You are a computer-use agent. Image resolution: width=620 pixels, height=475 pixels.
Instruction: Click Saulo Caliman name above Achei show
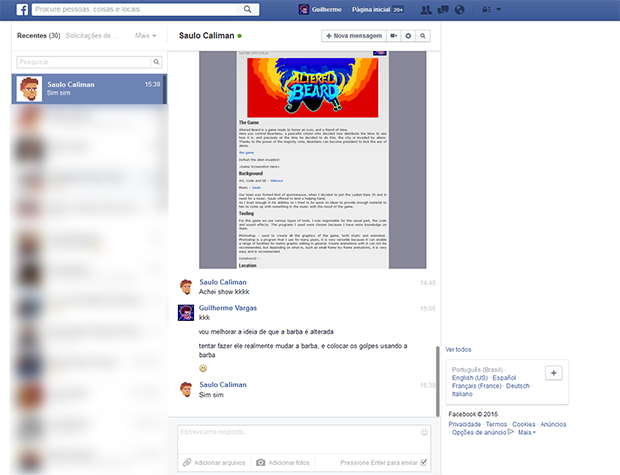click(223, 282)
